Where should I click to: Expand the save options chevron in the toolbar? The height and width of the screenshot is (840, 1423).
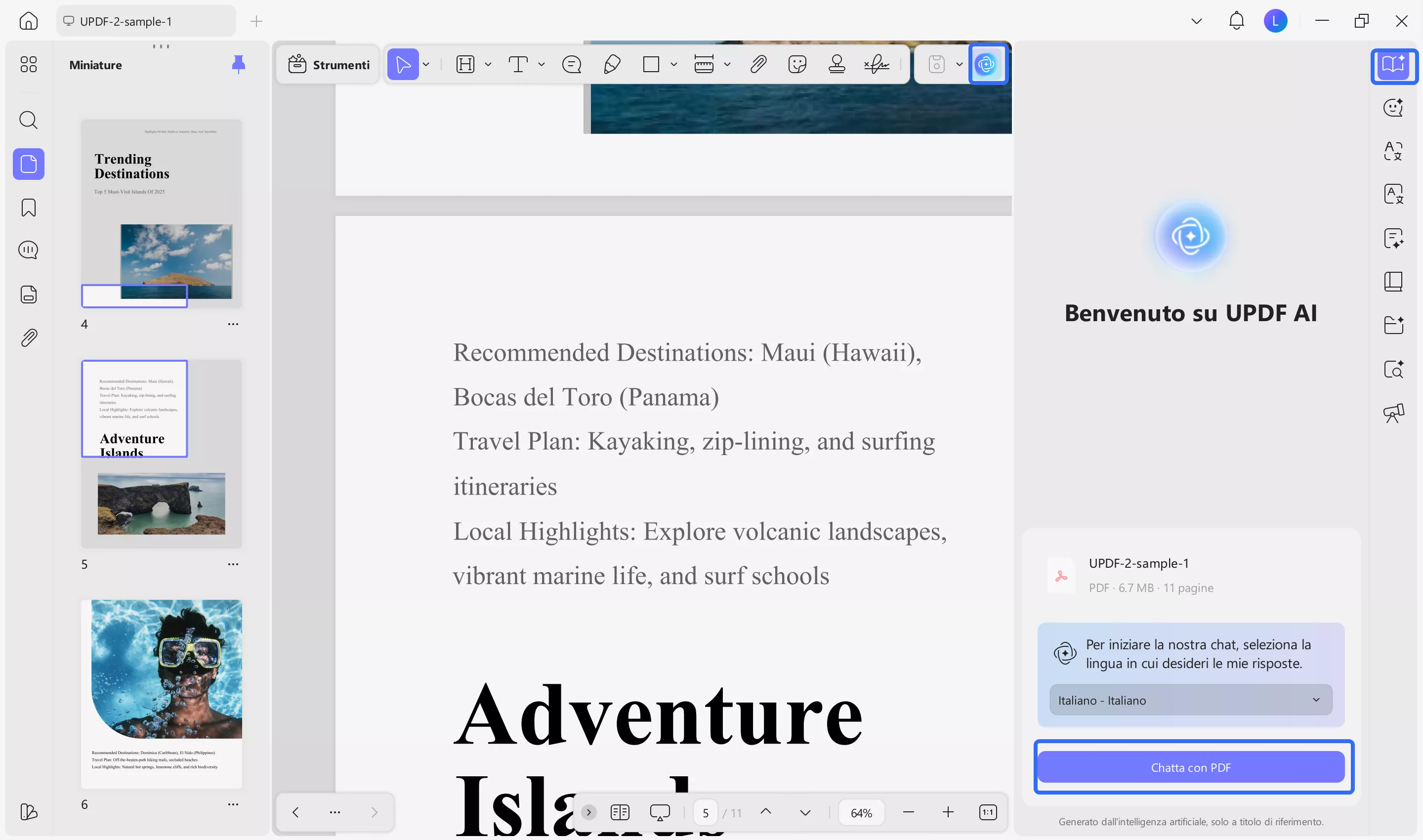[960, 64]
